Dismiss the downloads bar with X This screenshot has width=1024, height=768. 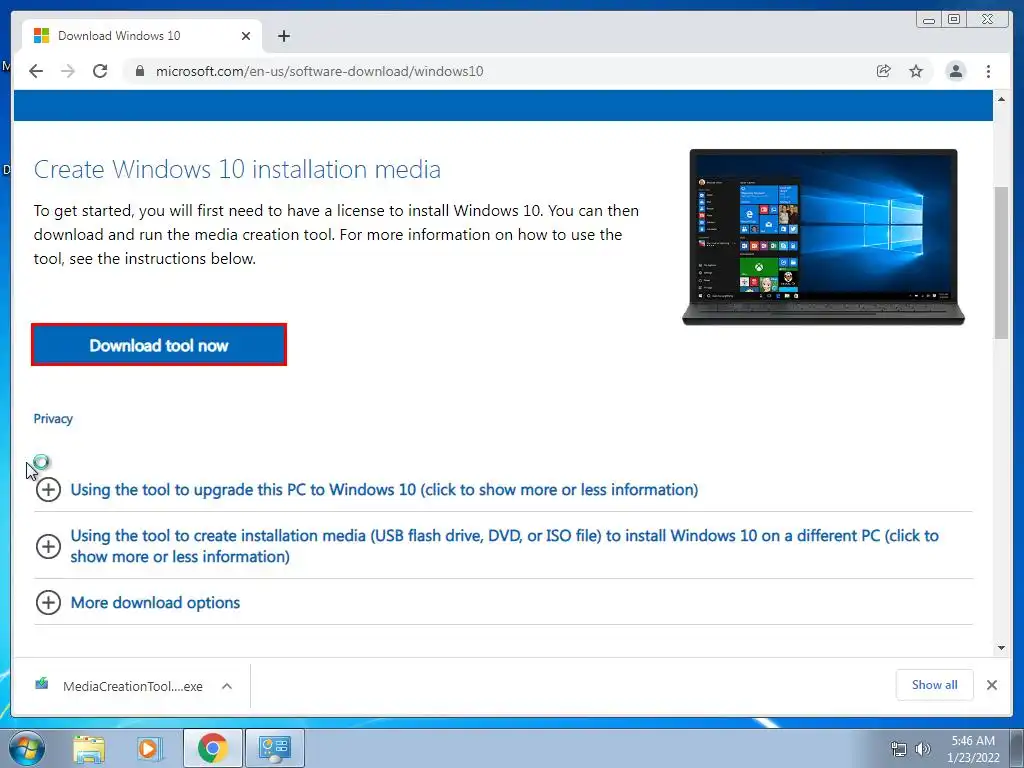click(x=991, y=685)
